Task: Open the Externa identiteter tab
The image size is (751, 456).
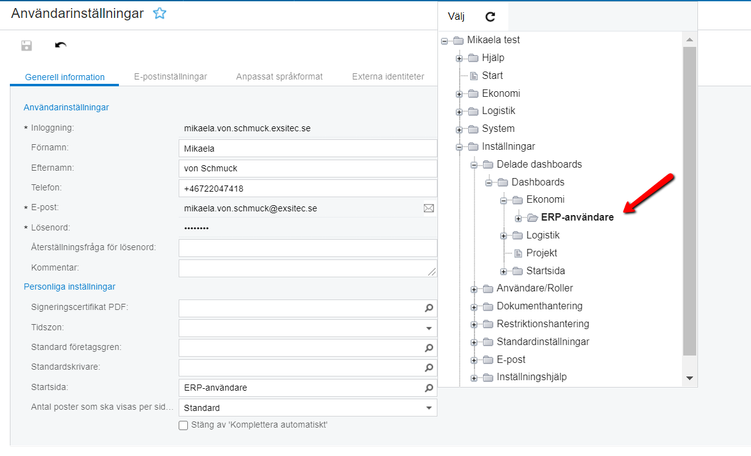Action: pos(386,77)
